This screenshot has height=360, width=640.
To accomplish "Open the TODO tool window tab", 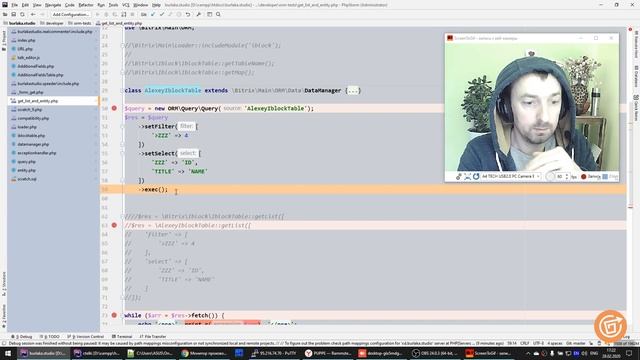I will [49, 336].
